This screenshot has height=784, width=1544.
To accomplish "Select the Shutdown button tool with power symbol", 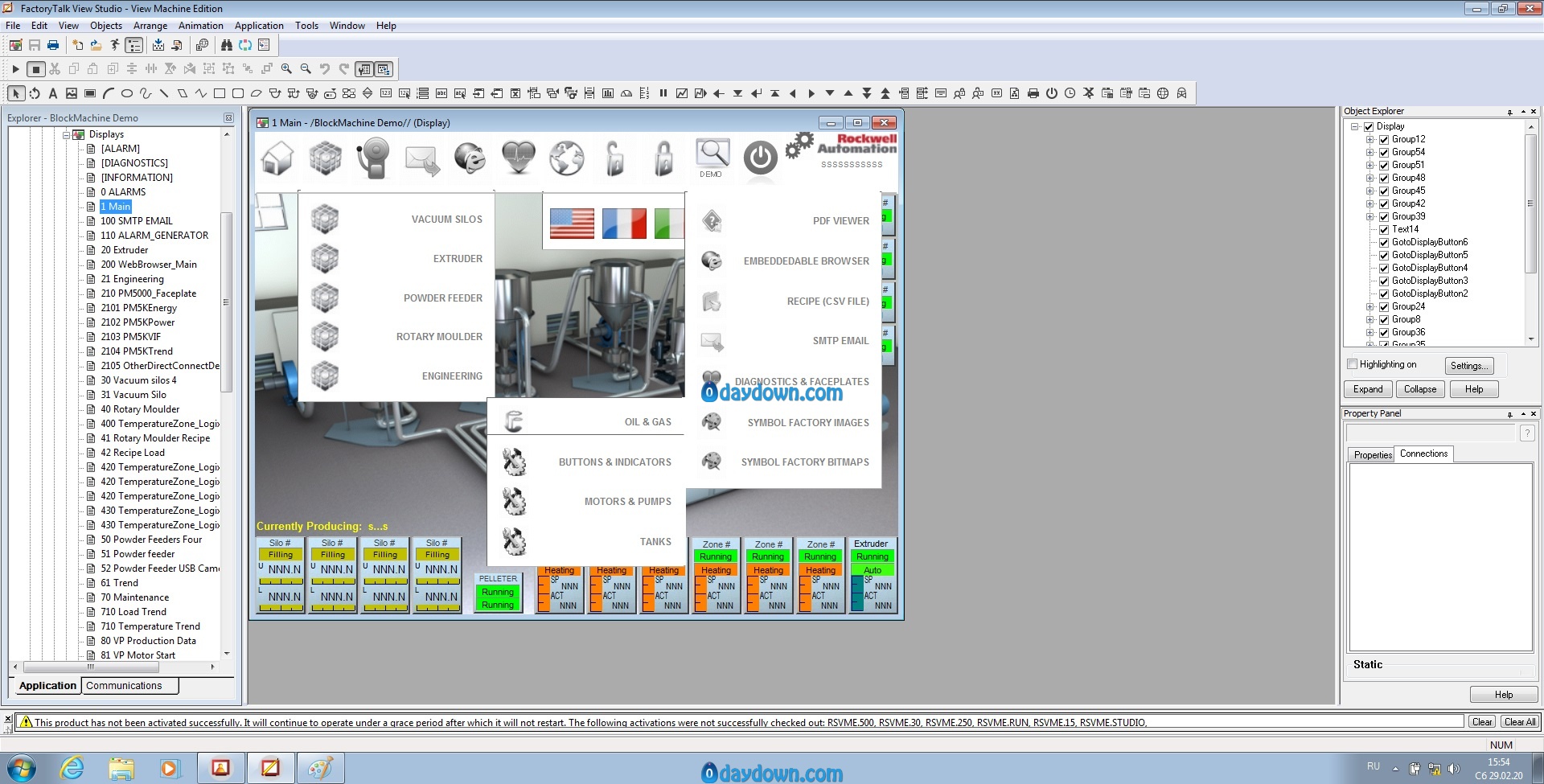I will (1052, 93).
